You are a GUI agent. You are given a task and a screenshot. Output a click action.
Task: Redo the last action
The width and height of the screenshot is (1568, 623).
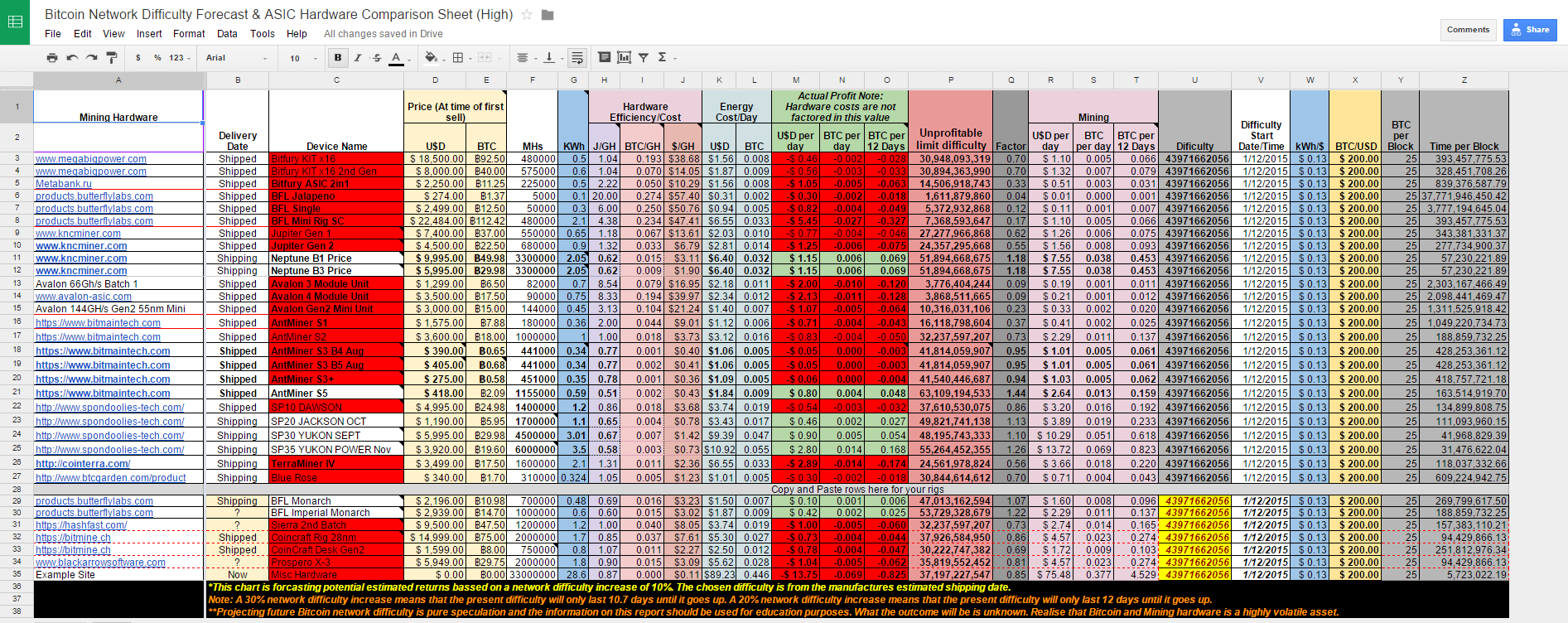[92, 58]
